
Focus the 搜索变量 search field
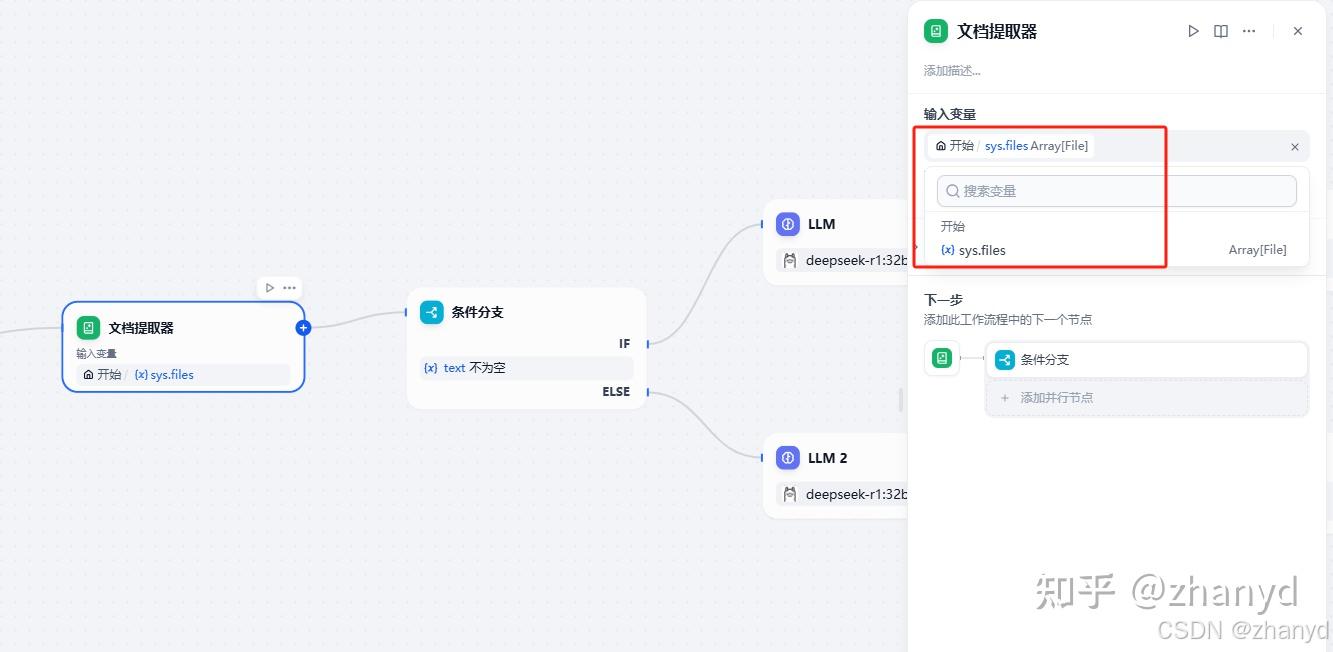click(1116, 191)
